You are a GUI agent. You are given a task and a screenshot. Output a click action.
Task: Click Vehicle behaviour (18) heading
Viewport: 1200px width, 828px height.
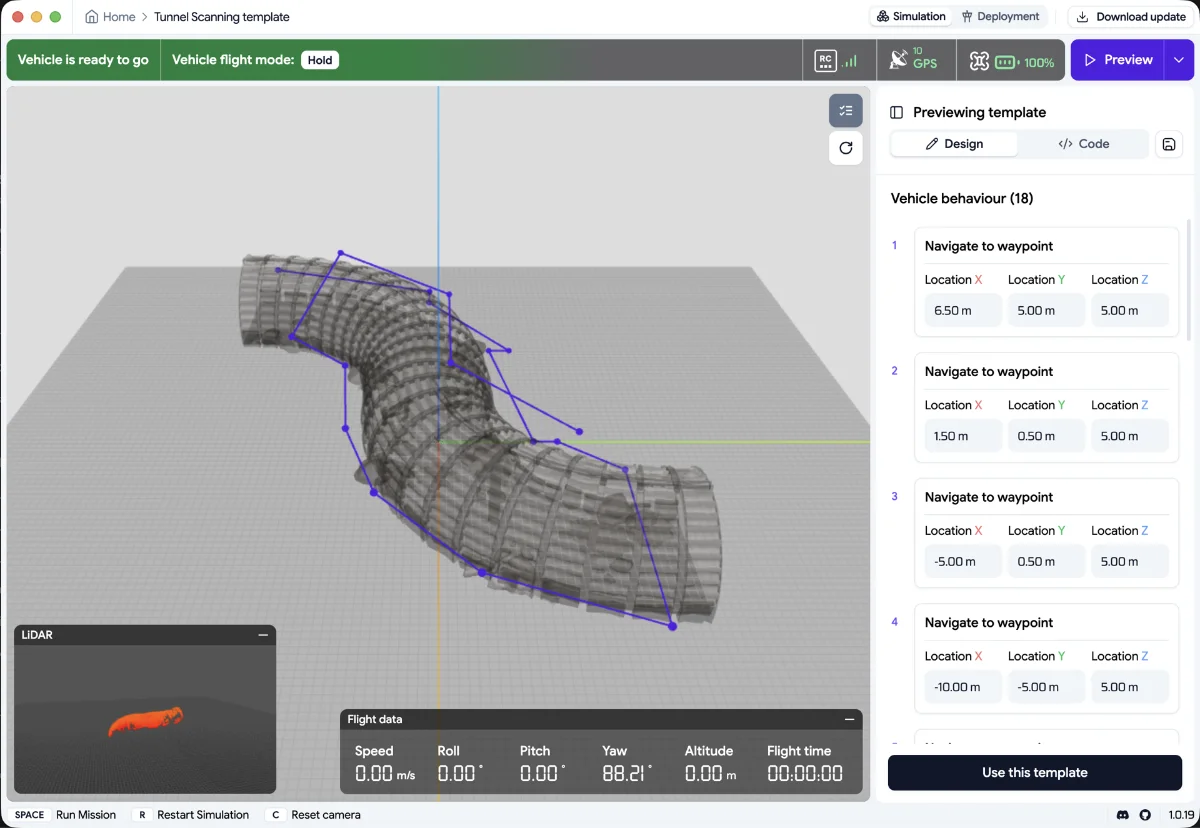click(962, 199)
